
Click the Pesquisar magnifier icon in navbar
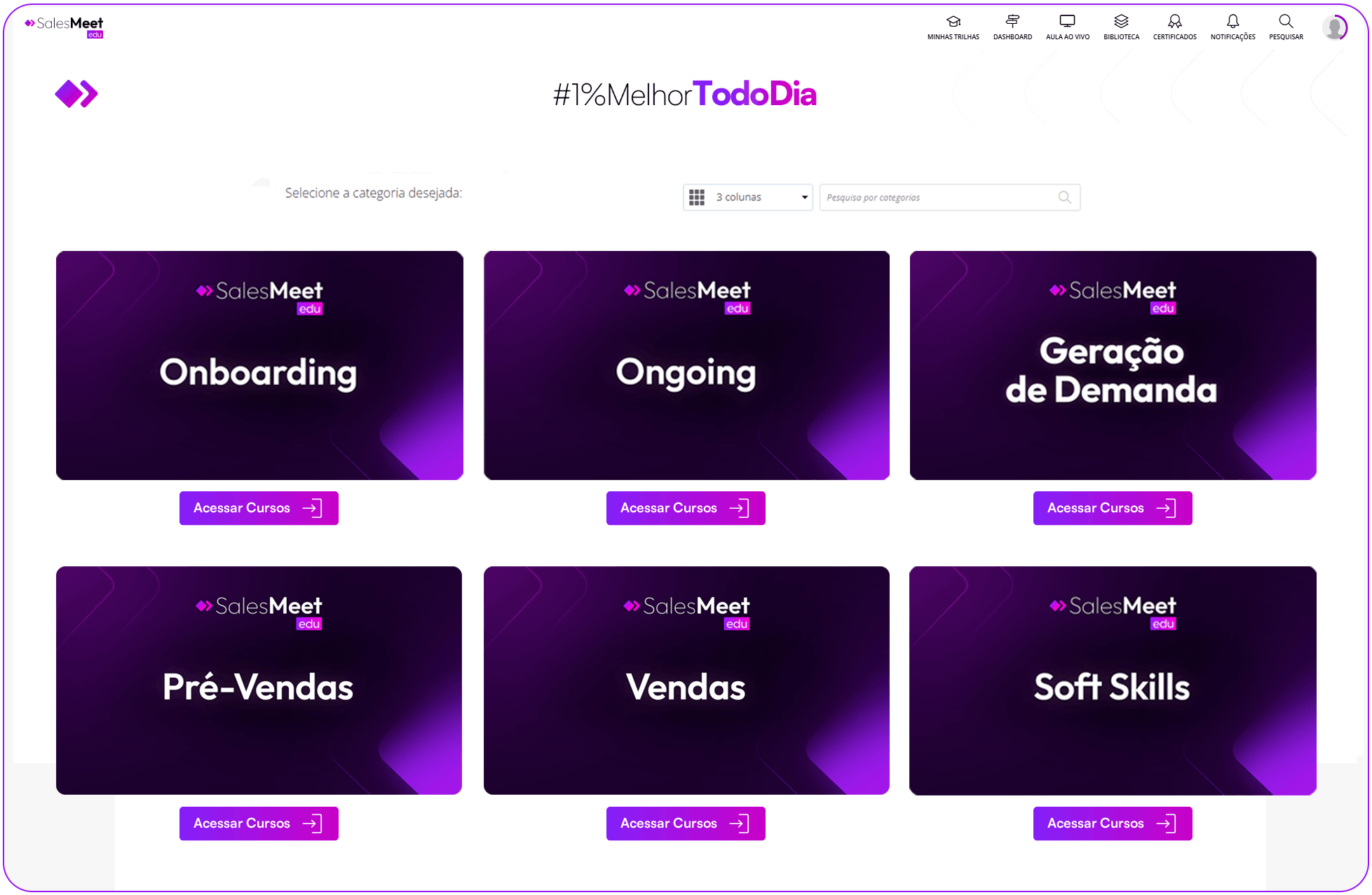pos(1285,22)
